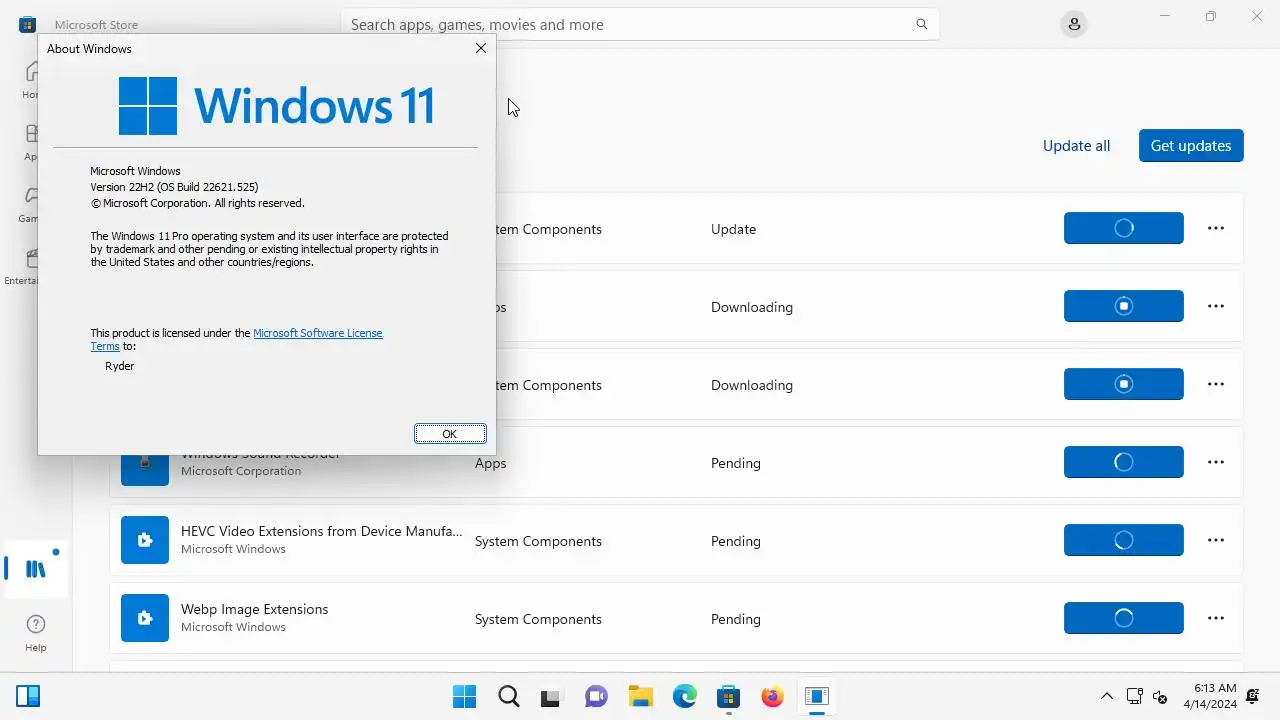Open more options for the Update row
Viewport: 1280px width, 720px height.
pyautogui.click(x=1216, y=228)
